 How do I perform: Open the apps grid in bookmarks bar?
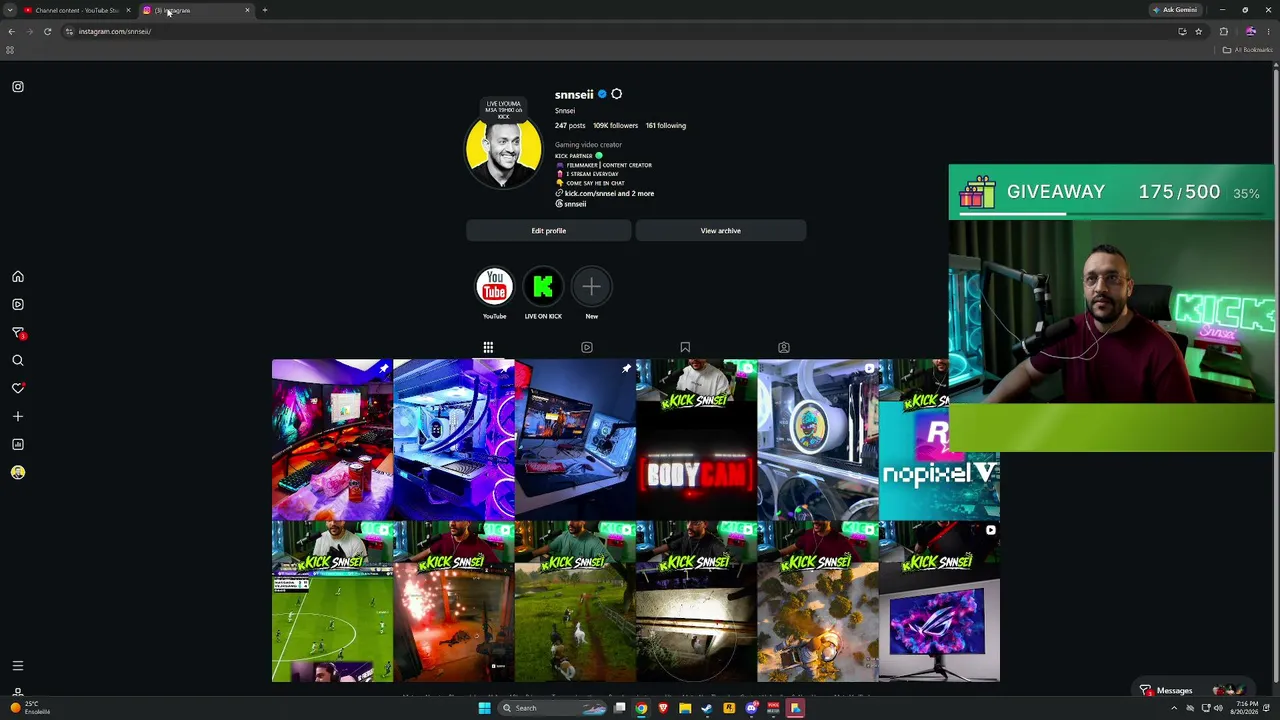point(10,50)
